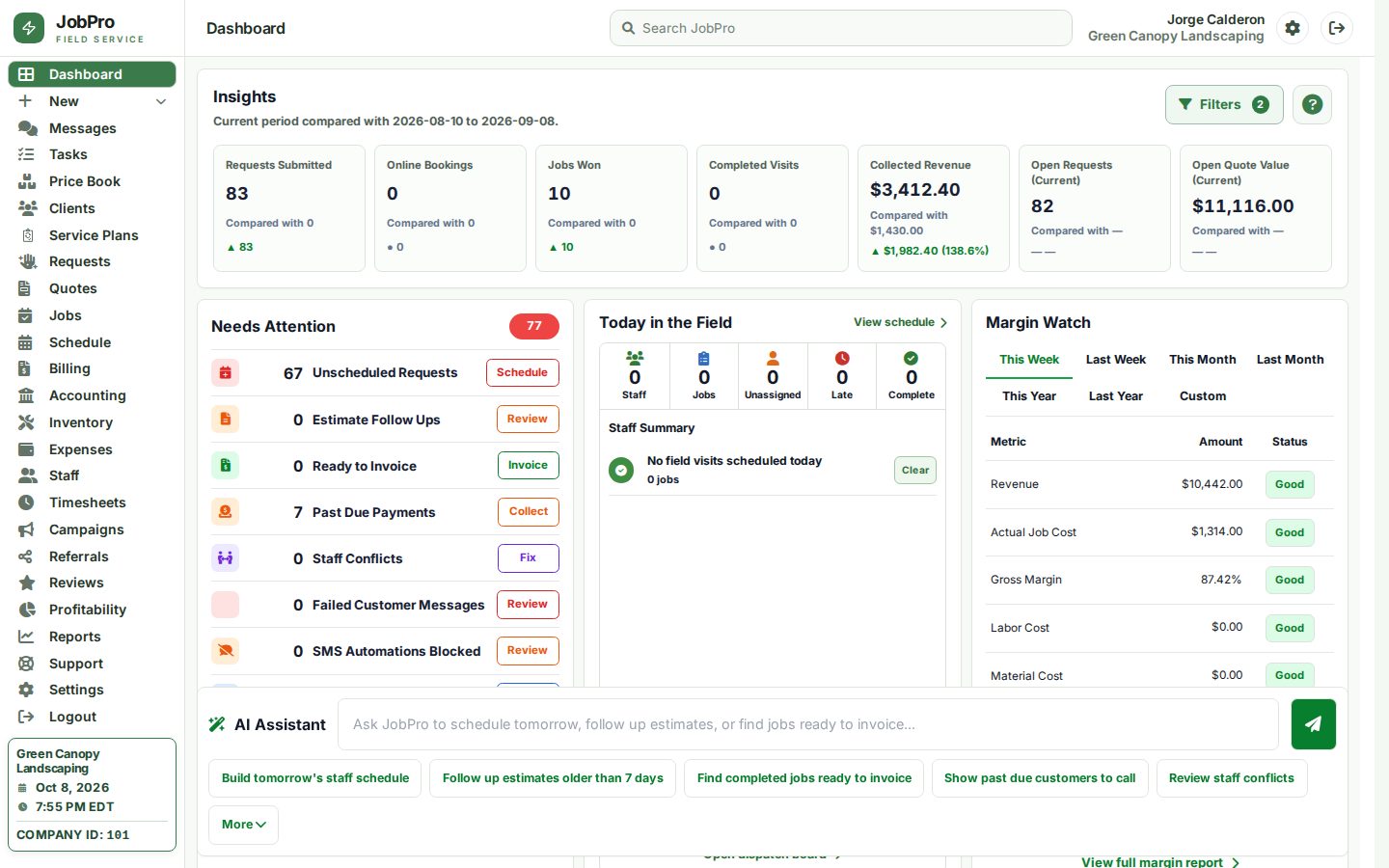
Task: Click the logout arrow icon in header
Action: [1337, 28]
